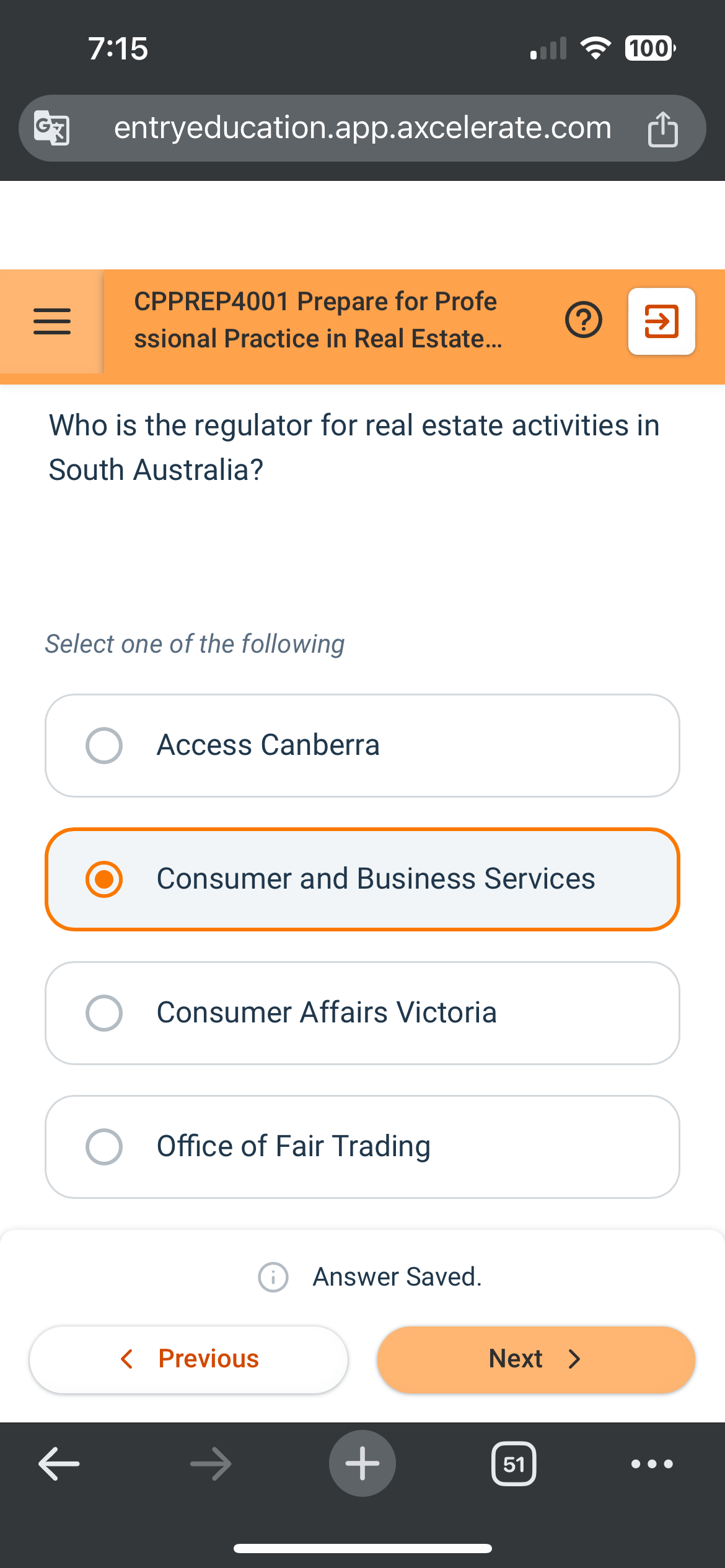Select the Consumer Affairs Victoria option
Image resolution: width=725 pixels, height=1568 pixels.
point(362,1013)
